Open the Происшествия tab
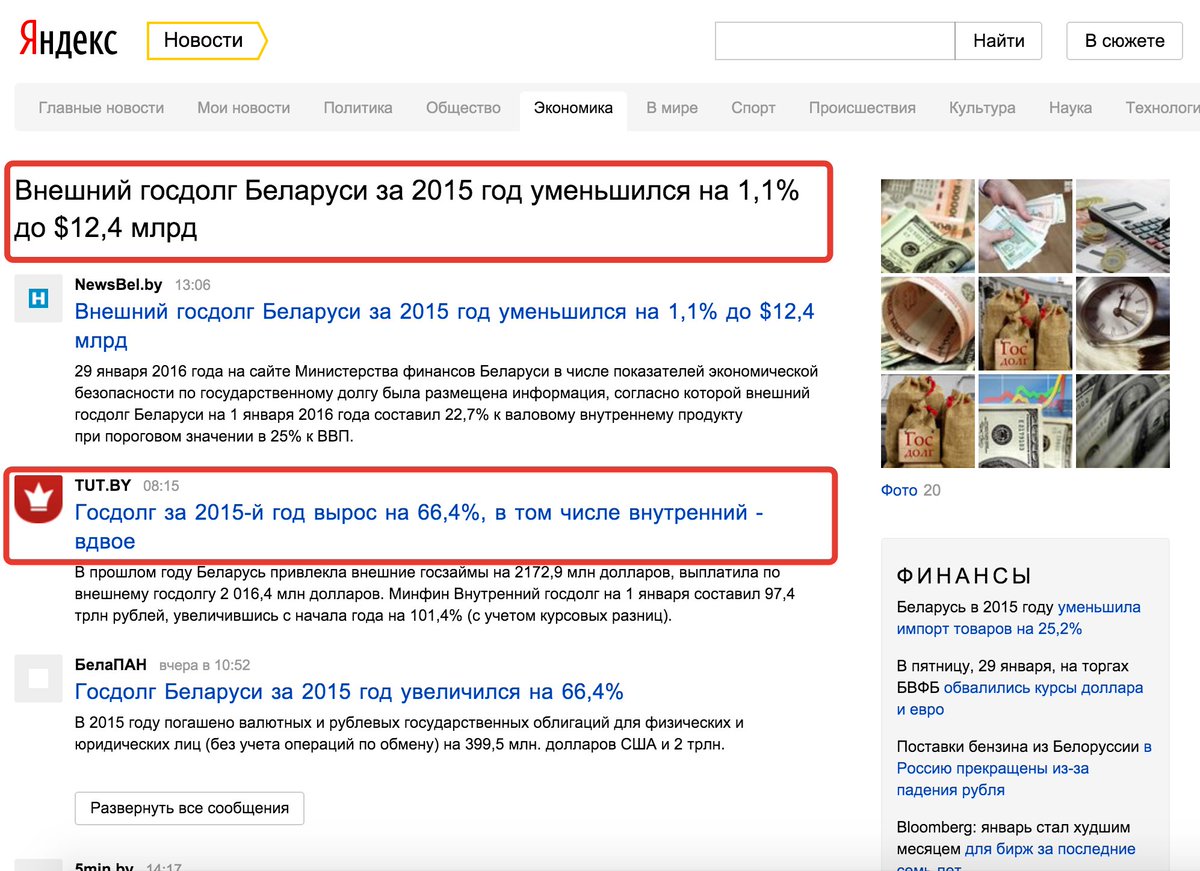1200x871 pixels. tap(862, 108)
